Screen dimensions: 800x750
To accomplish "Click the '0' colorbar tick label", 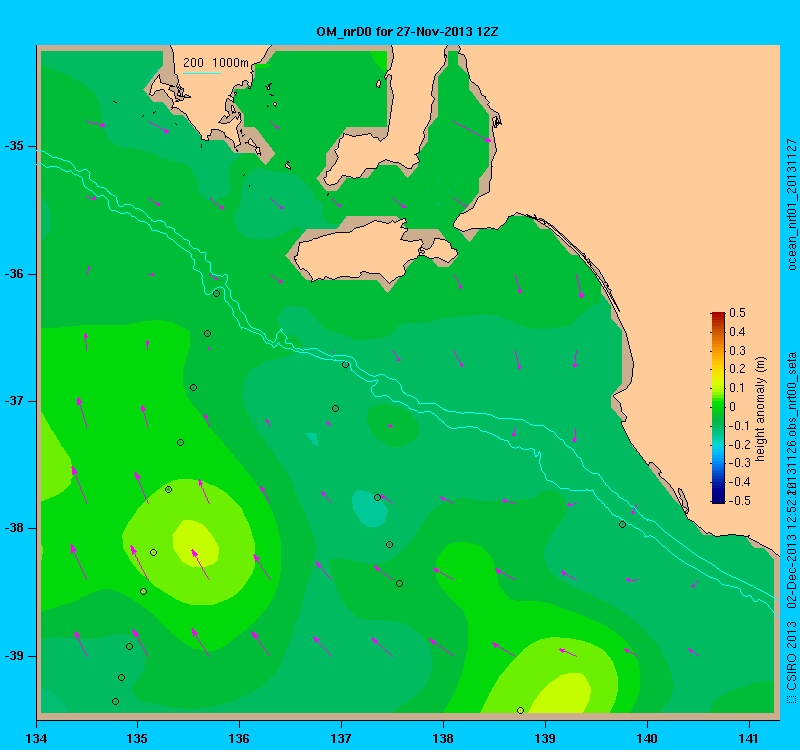I will point(733,407).
